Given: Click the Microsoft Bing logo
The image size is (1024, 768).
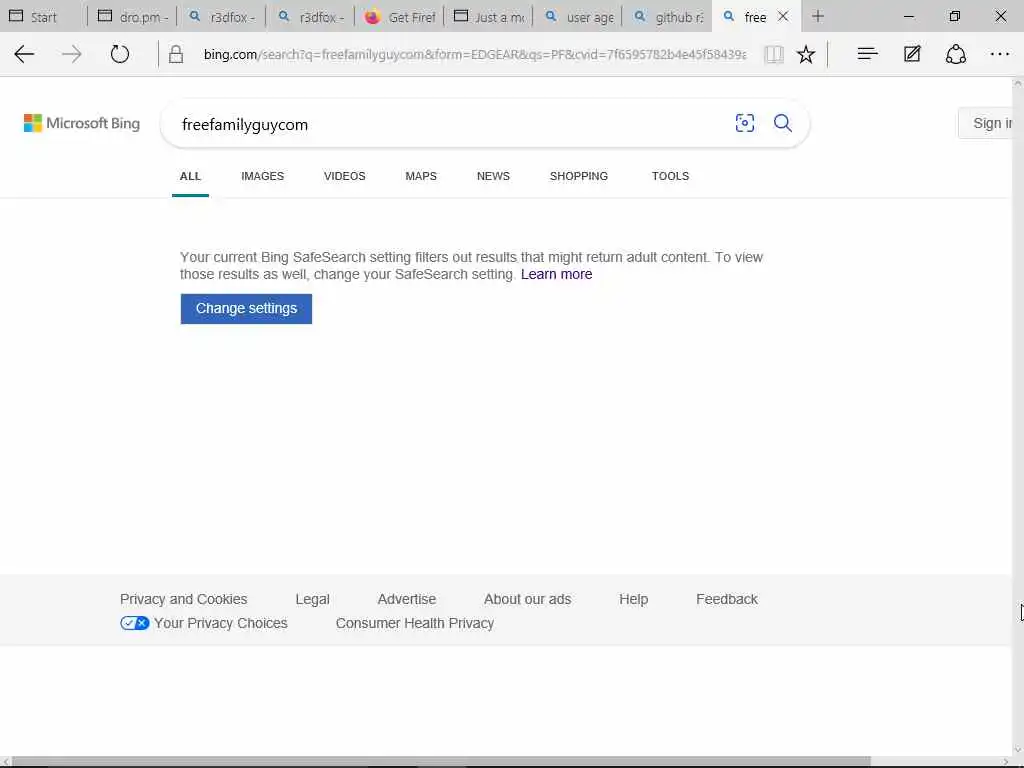Looking at the screenshot, I should 82,123.
